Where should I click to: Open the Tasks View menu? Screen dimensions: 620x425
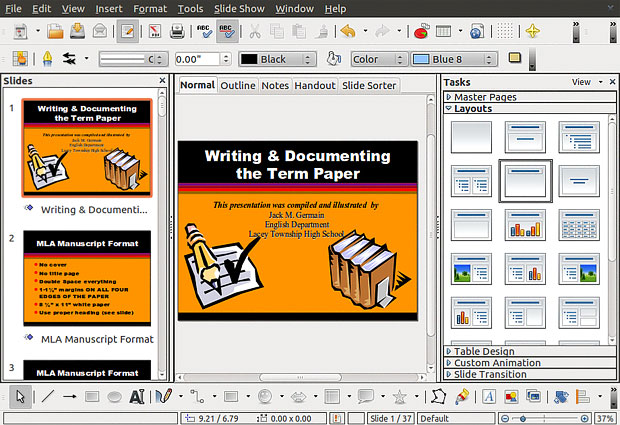click(587, 82)
